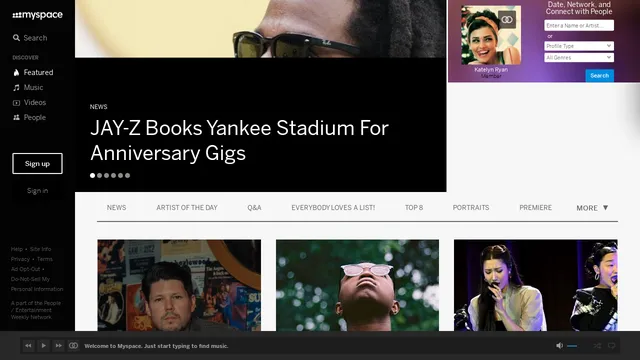The height and width of the screenshot is (360, 640).
Task: Open the All Genres dropdown
Action: 579,58
